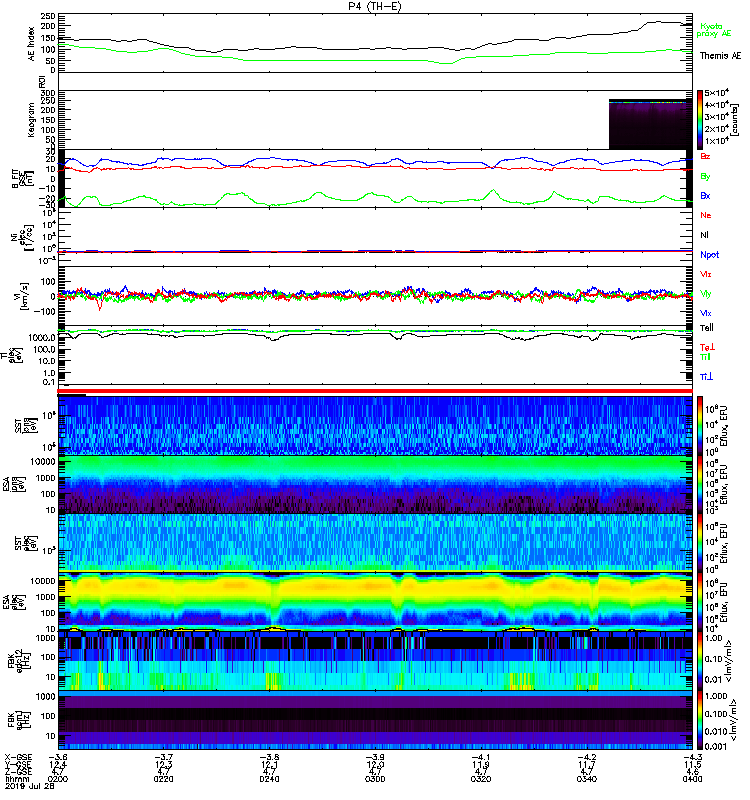Image resolution: width=750 pixels, height=800 pixels.
Task: Click the "0300" time tick label
Action: click(x=375, y=779)
